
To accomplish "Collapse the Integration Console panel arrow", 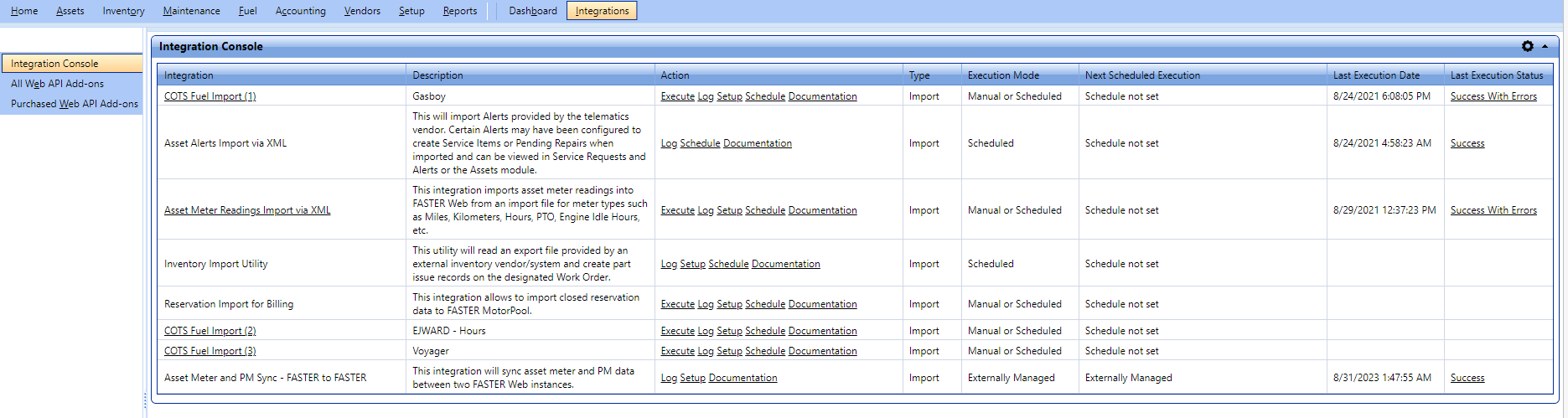I will (x=1545, y=47).
